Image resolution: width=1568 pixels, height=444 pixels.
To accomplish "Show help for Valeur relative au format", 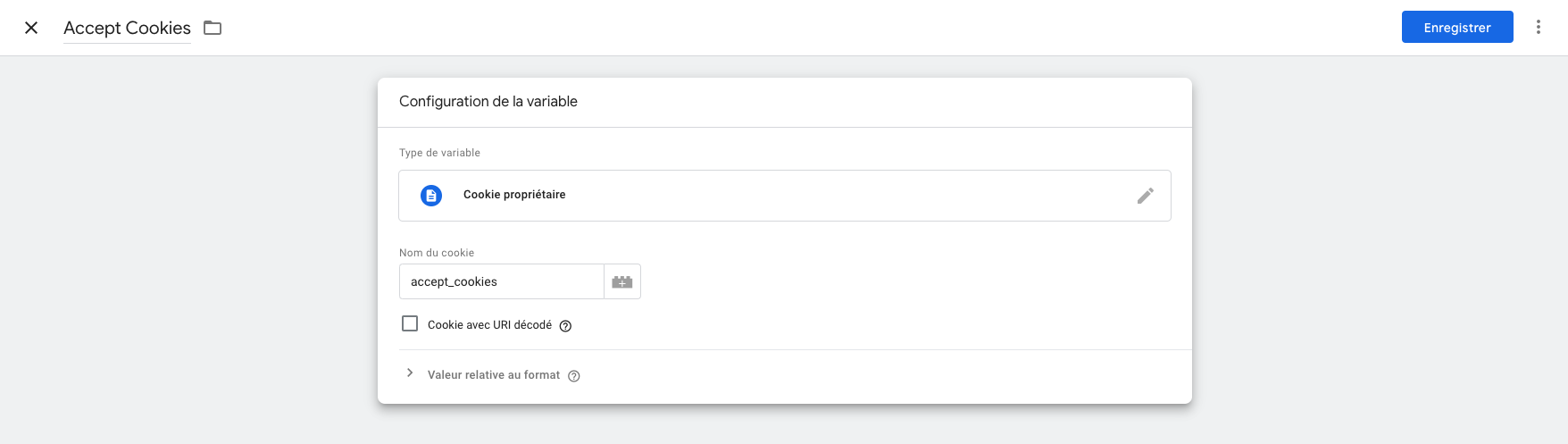I will pyautogui.click(x=574, y=376).
